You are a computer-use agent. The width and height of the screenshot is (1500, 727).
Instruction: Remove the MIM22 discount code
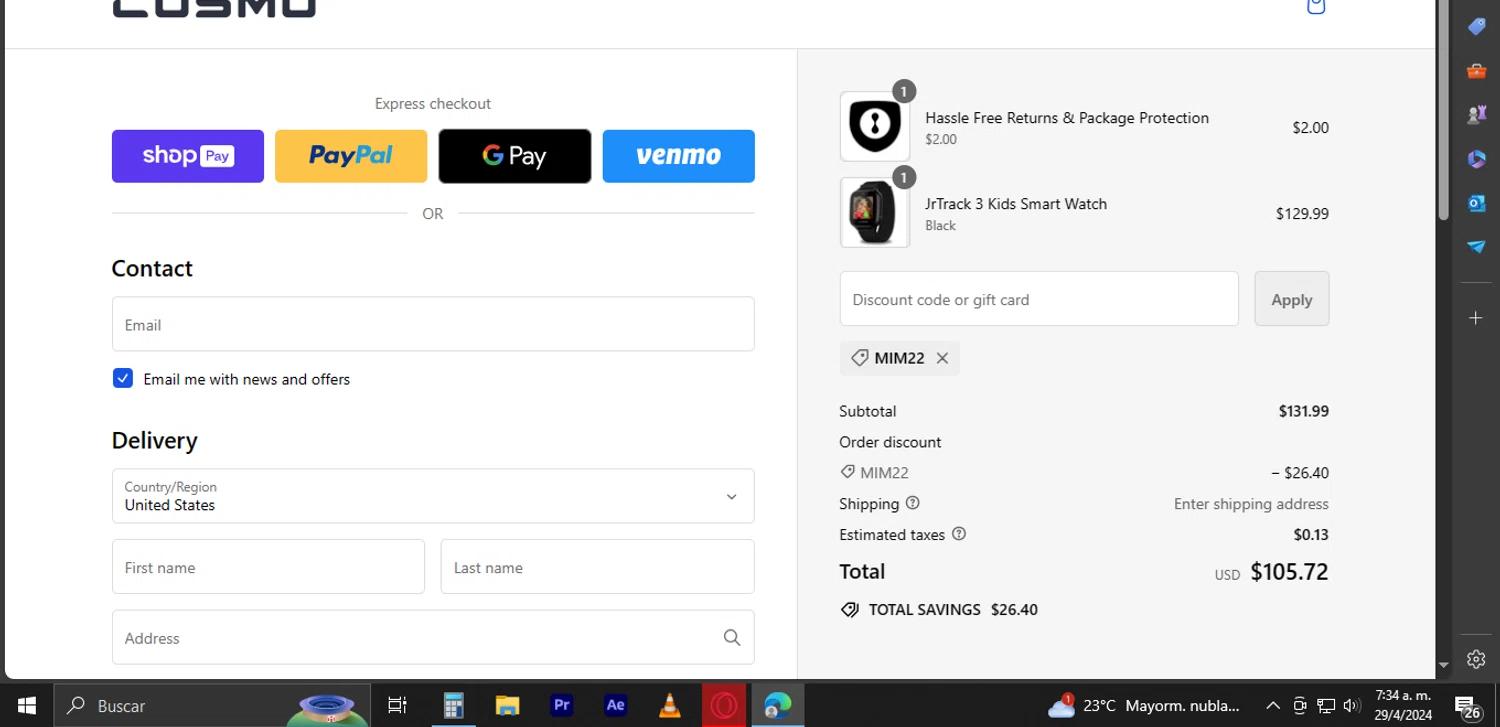(x=942, y=358)
